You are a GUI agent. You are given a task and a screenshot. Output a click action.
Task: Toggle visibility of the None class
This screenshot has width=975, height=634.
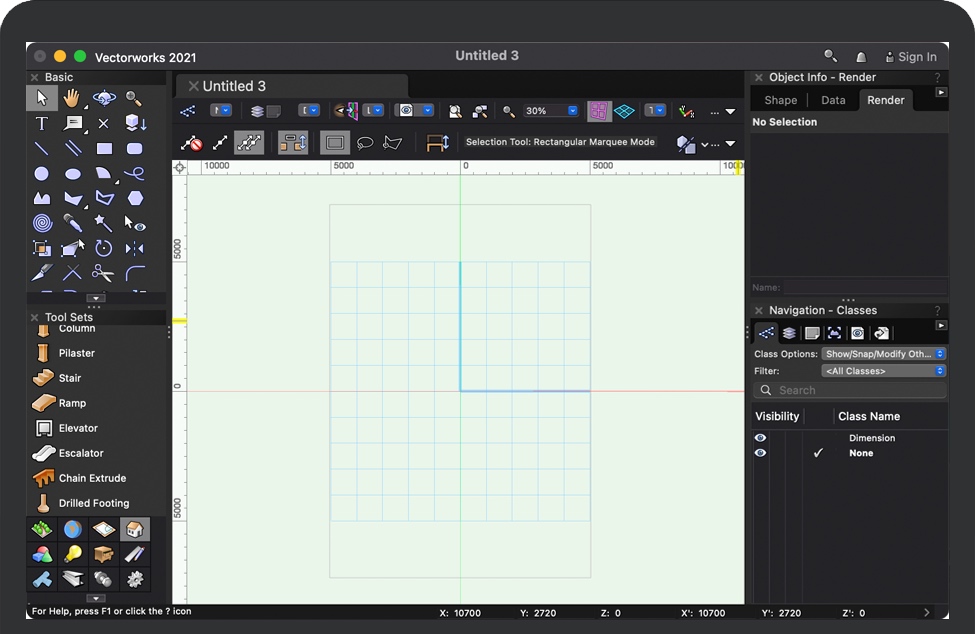[x=760, y=453]
